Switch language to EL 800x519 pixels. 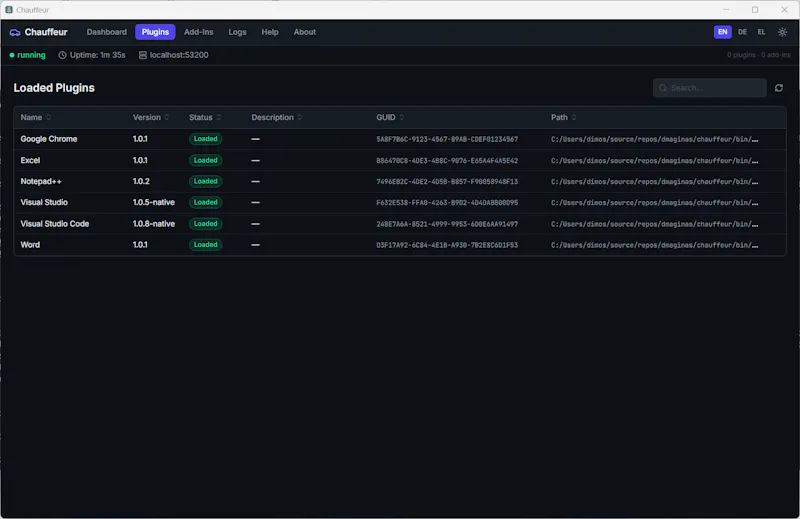[761, 32]
